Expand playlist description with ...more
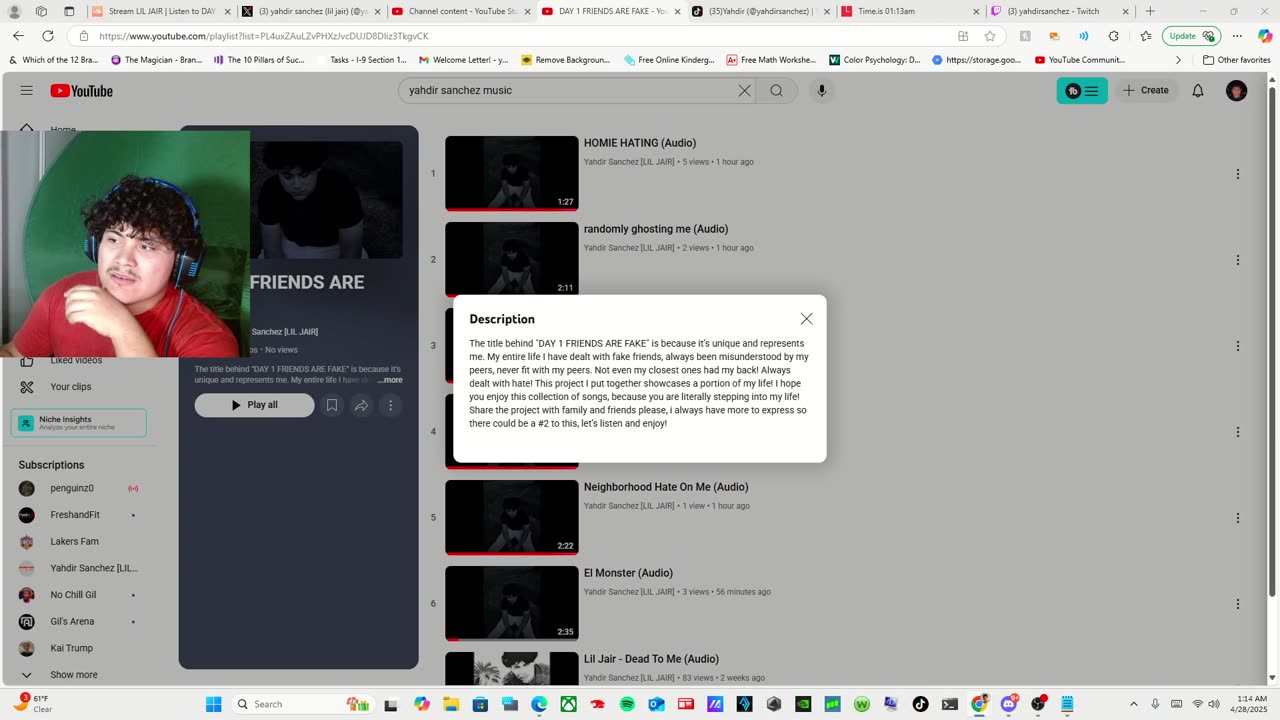Screen dimensions: 1280x720 pyautogui.click(x=390, y=380)
